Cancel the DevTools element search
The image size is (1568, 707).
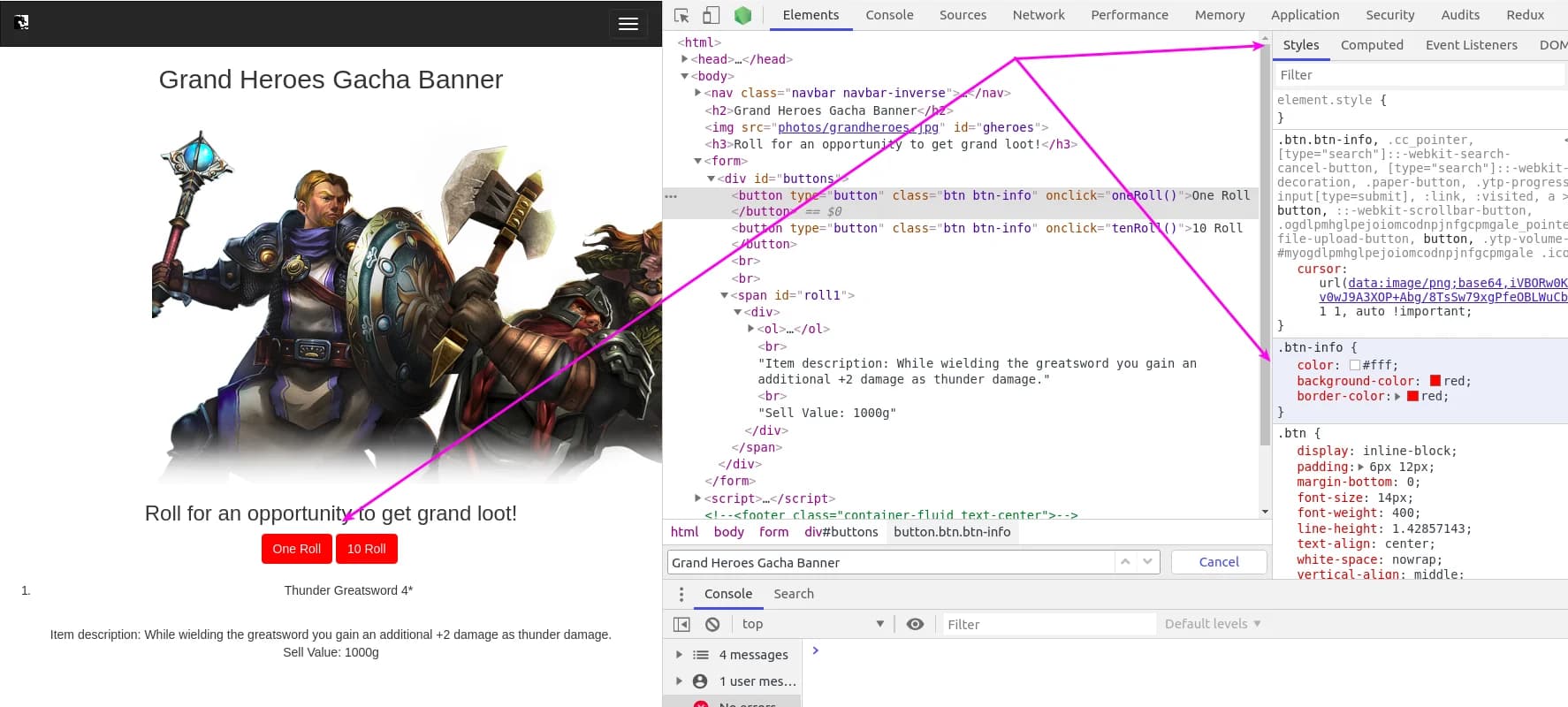click(x=1218, y=562)
